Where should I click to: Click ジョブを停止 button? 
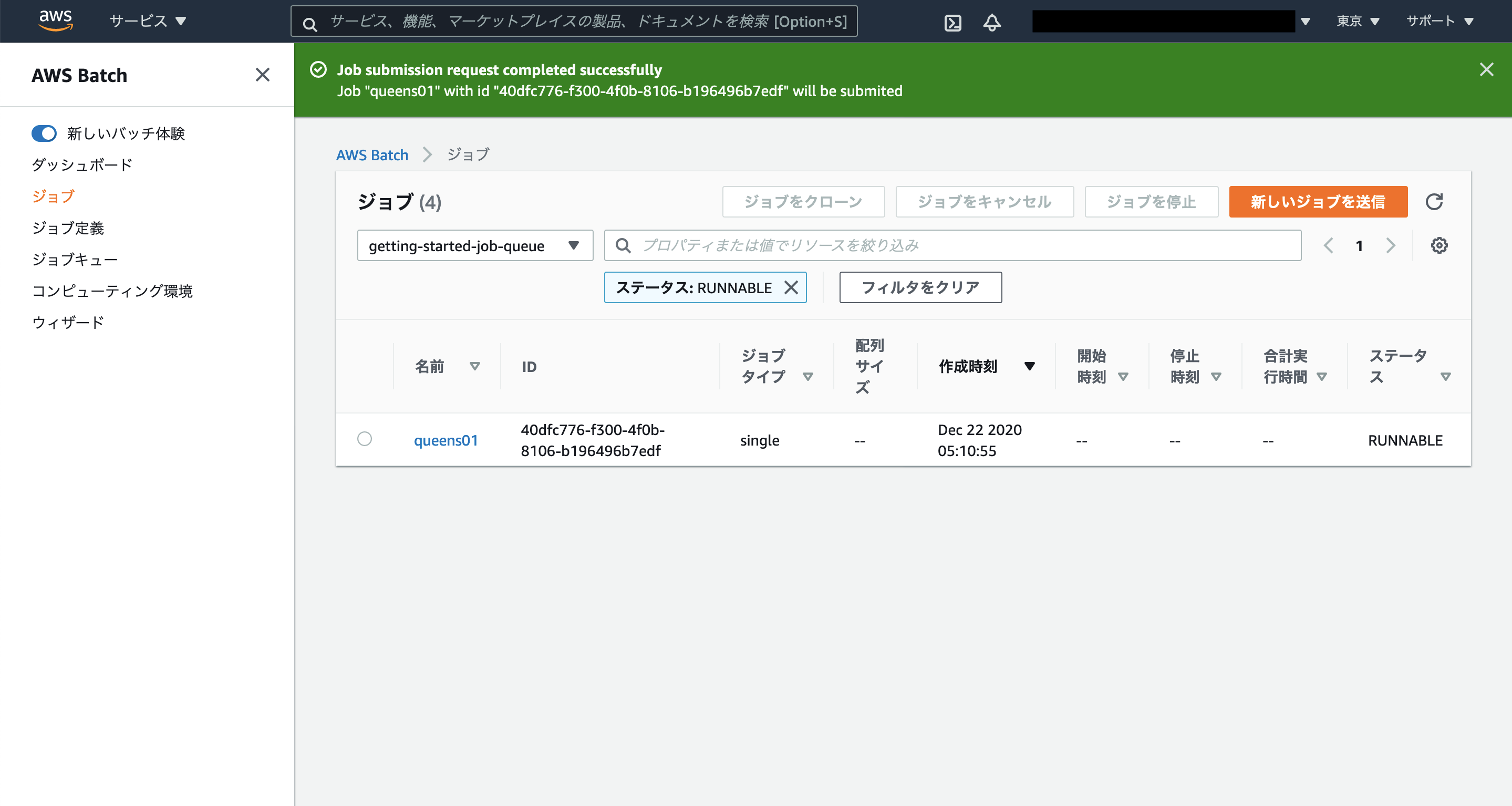[x=1151, y=201]
